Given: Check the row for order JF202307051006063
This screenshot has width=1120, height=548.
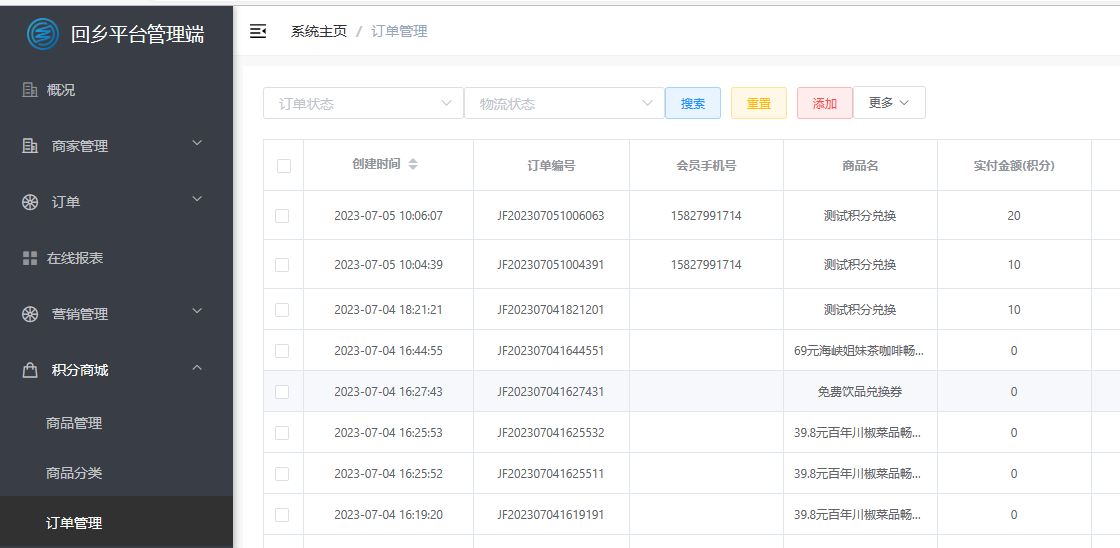Looking at the screenshot, I should point(282,216).
